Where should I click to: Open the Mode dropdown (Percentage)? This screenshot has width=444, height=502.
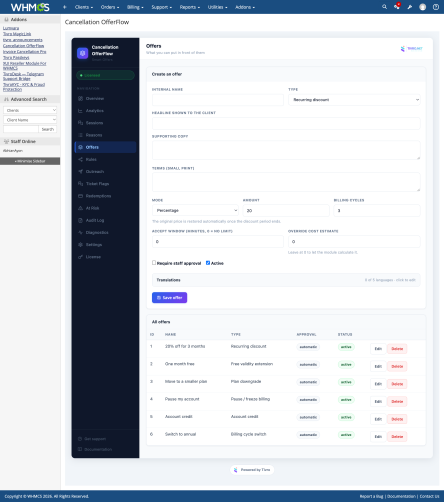click(x=195, y=210)
